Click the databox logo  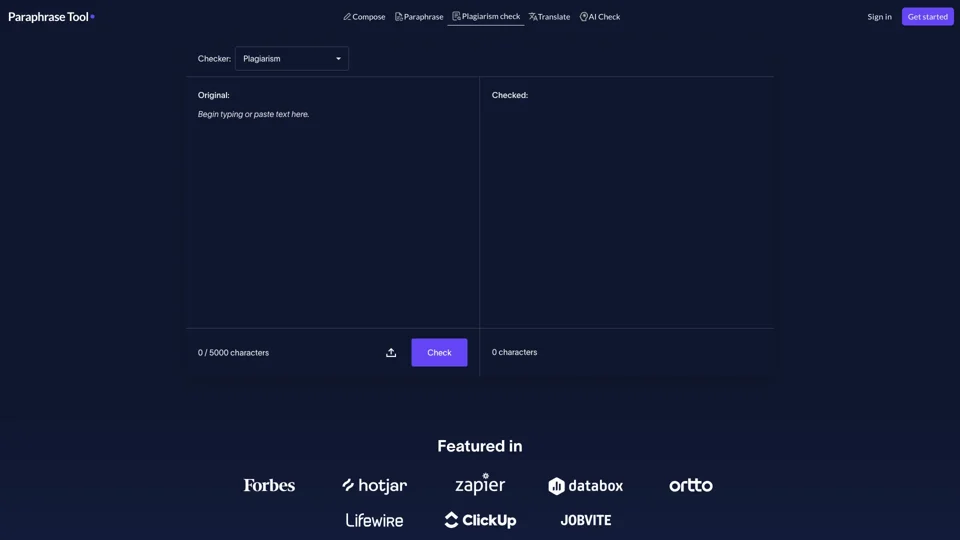click(x=585, y=486)
